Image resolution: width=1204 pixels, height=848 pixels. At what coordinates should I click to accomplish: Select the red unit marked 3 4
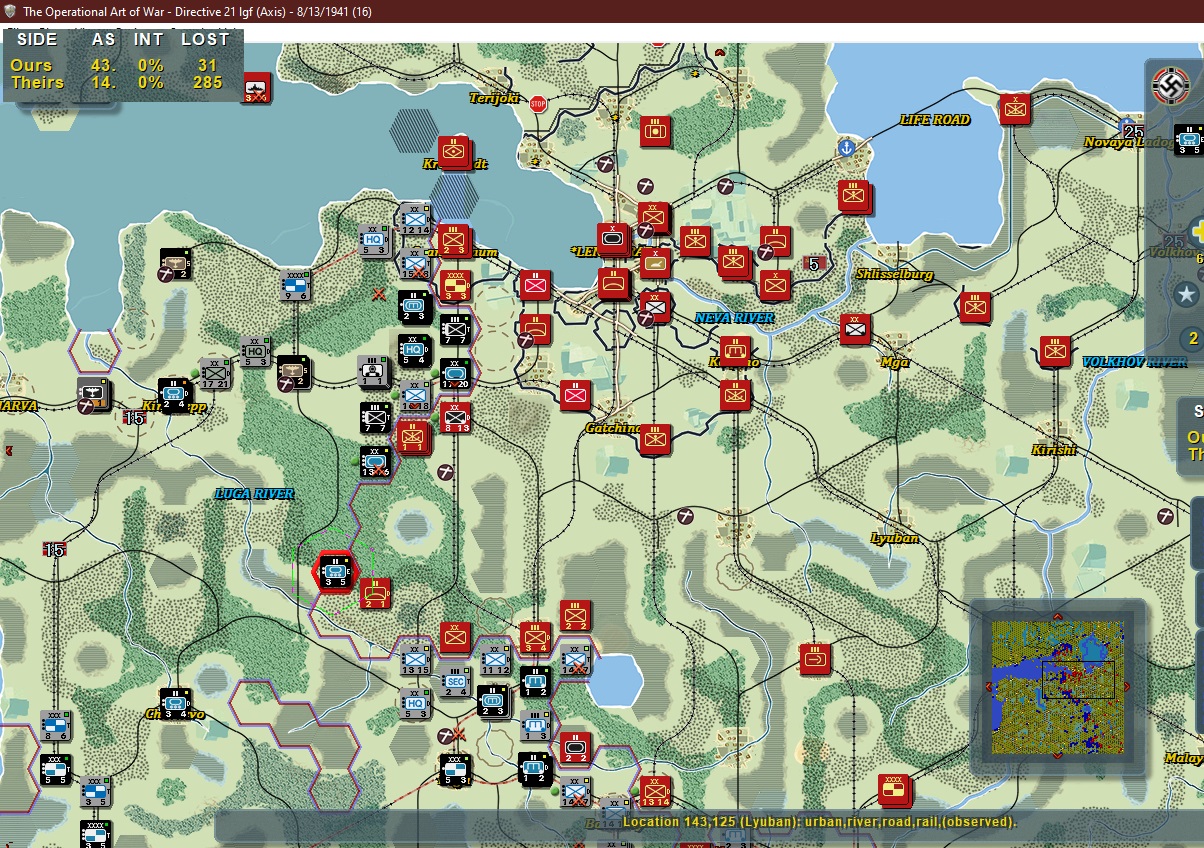point(535,637)
